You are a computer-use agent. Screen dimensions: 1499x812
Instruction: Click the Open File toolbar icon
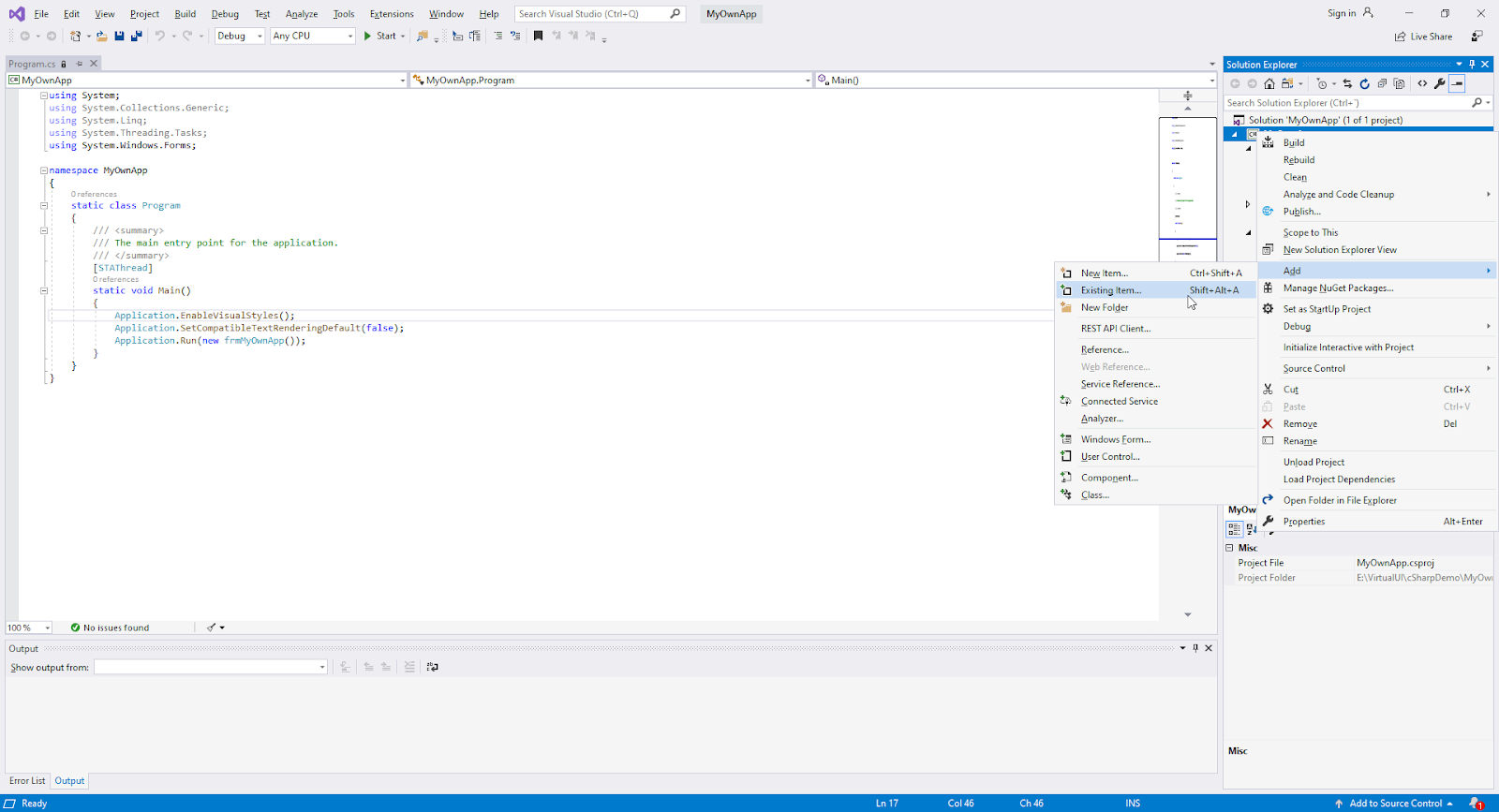101,36
